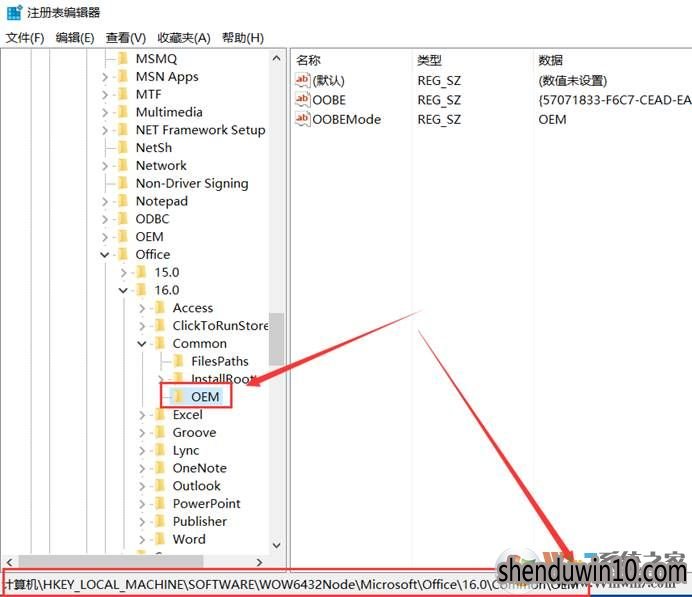The height and width of the screenshot is (597, 692).
Task: Select the 15.0 tree key label
Action: (x=166, y=272)
